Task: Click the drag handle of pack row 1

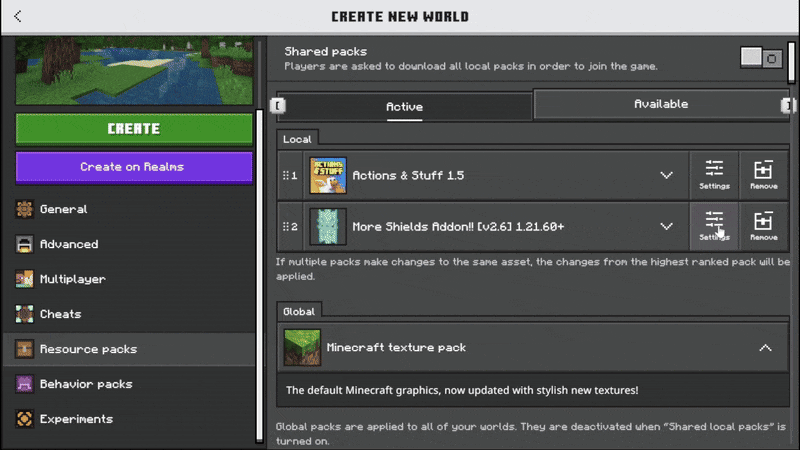Action: pyautogui.click(x=286, y=175)
